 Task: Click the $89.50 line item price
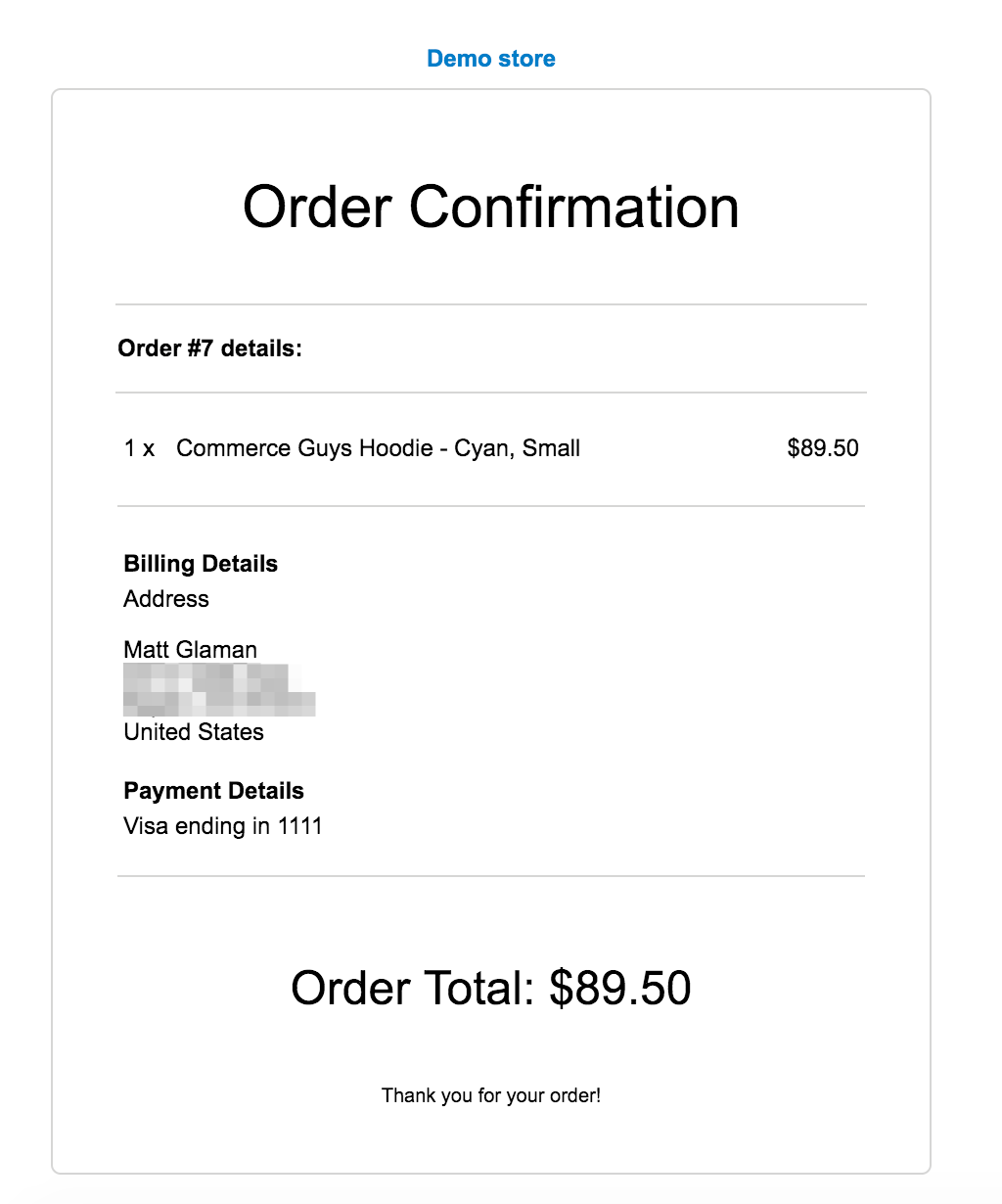tap(823, 448)
